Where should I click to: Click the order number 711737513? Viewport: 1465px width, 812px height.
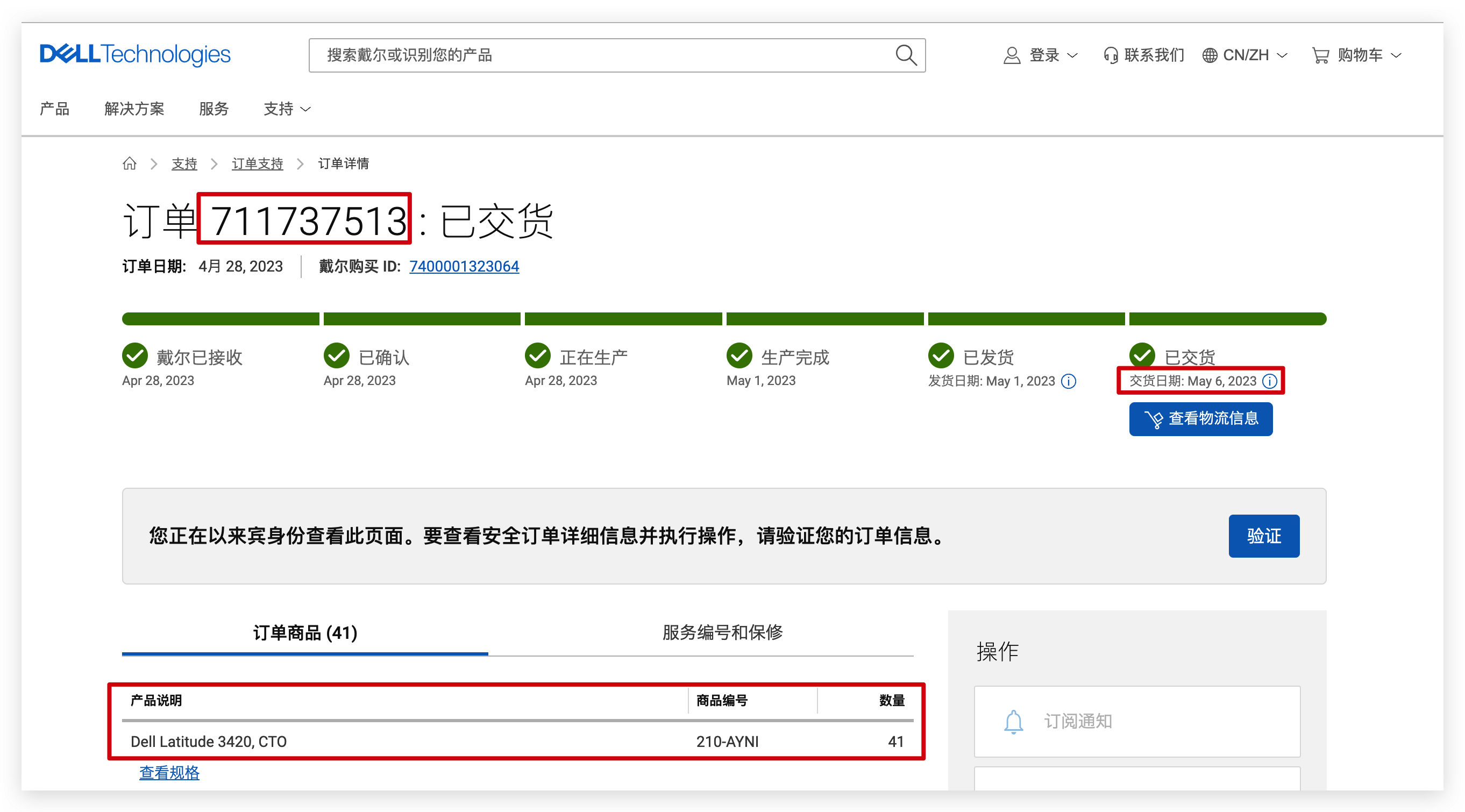(x=309, y=220)
